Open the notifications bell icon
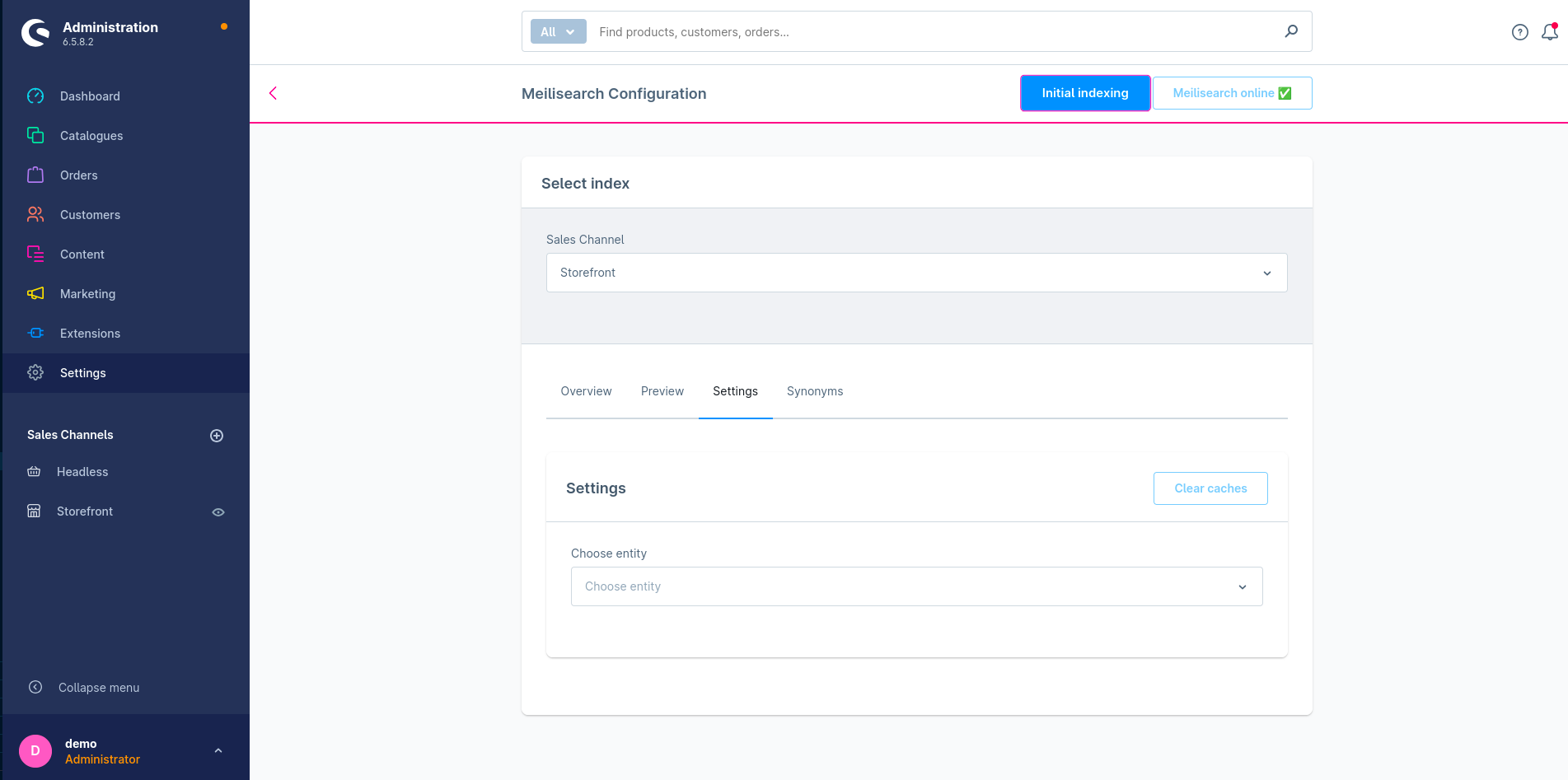The width and height of the screenshot is (1568, 780). point(1550,32)
